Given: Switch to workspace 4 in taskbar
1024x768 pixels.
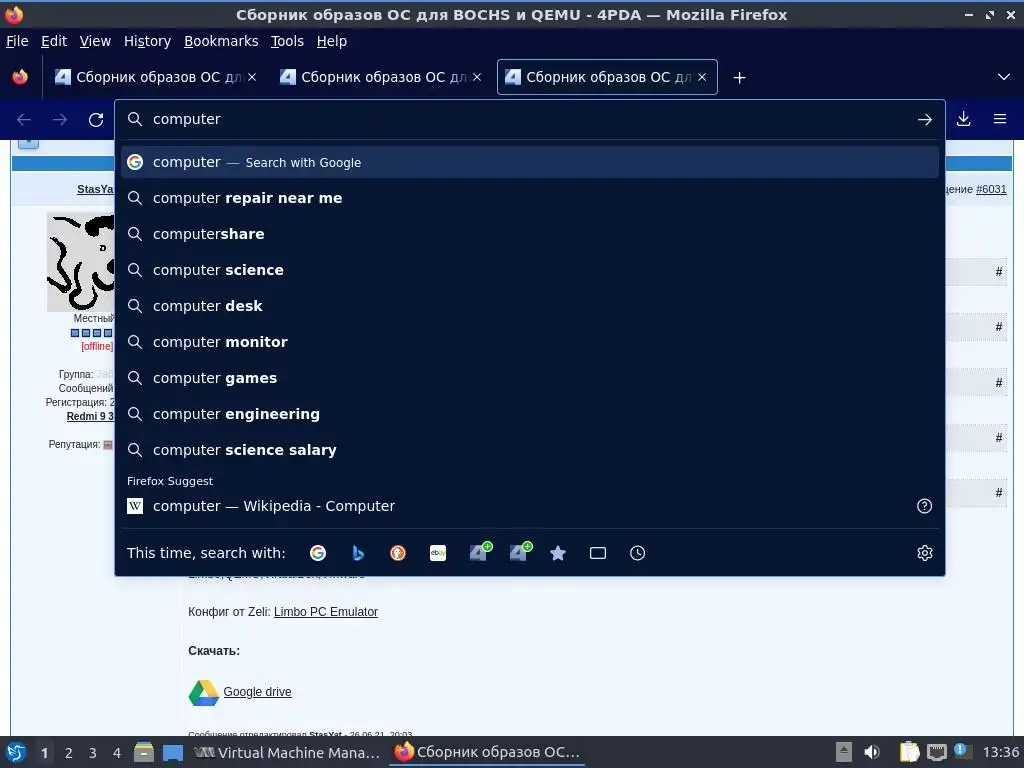Looking at the screenshot, I should [116, 753].
